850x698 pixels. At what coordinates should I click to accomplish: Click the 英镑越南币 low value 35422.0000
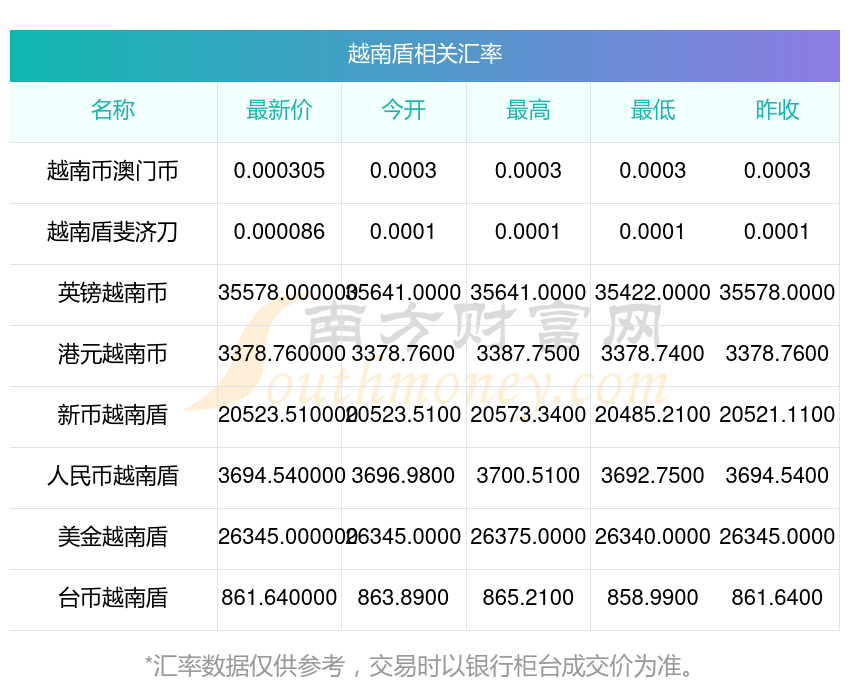tap(653, 293)
